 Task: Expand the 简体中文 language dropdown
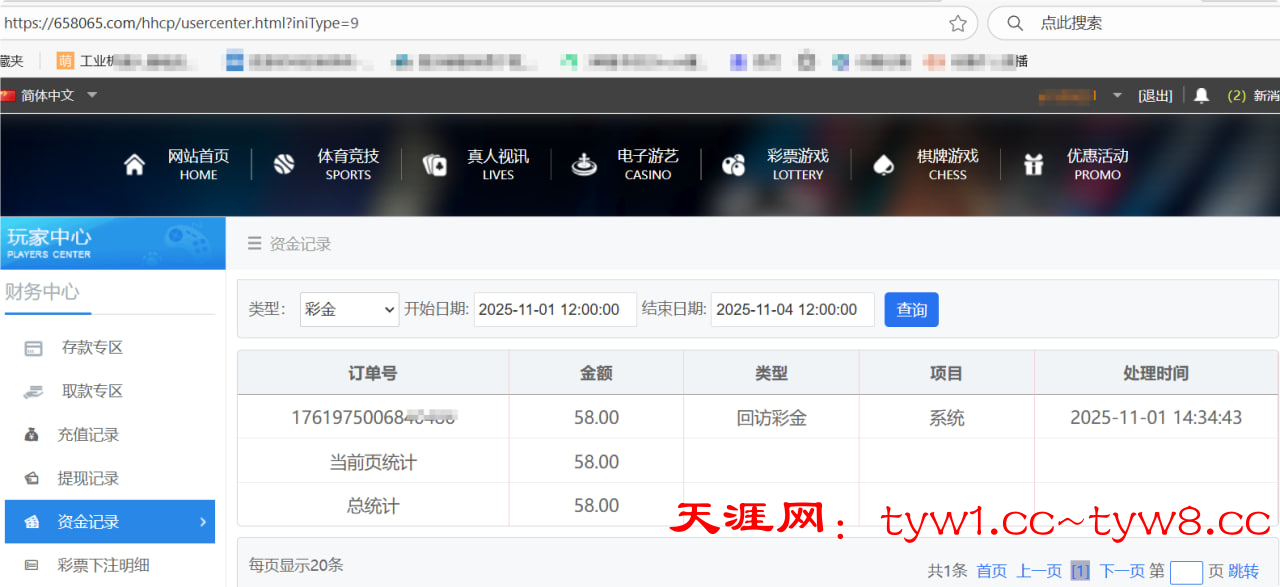[91, 95]
